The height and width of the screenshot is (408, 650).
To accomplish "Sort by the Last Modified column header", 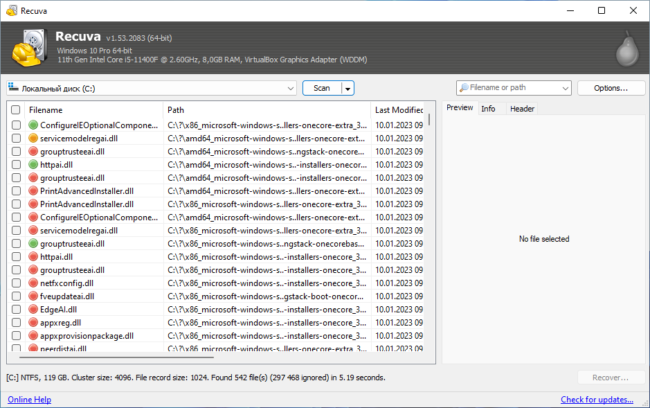I will coord(399,110).
